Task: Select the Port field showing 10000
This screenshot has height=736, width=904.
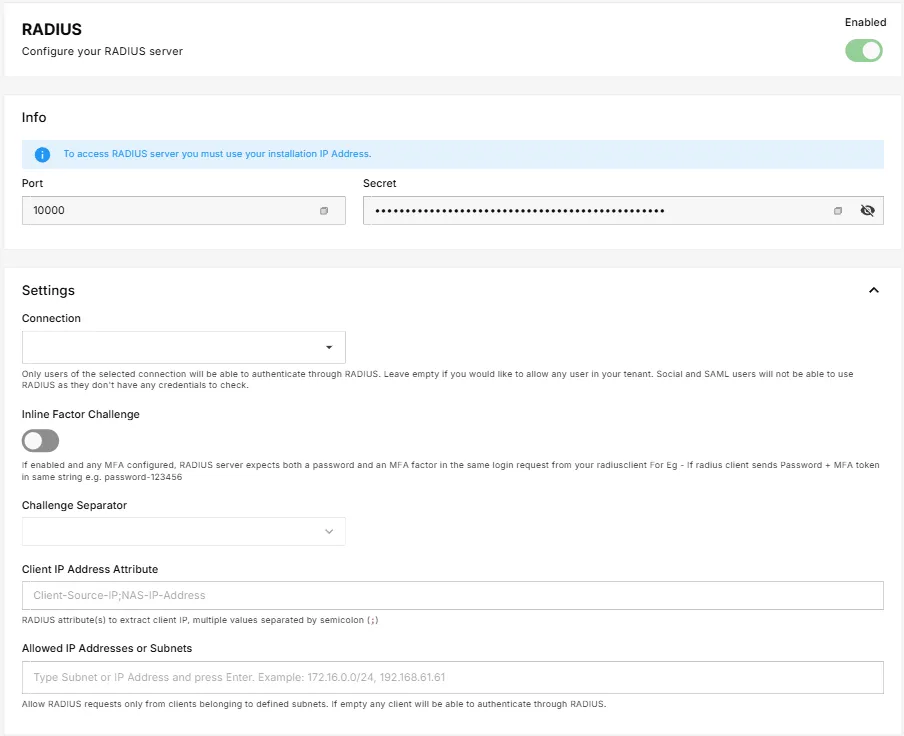Action: click(170, 211)
